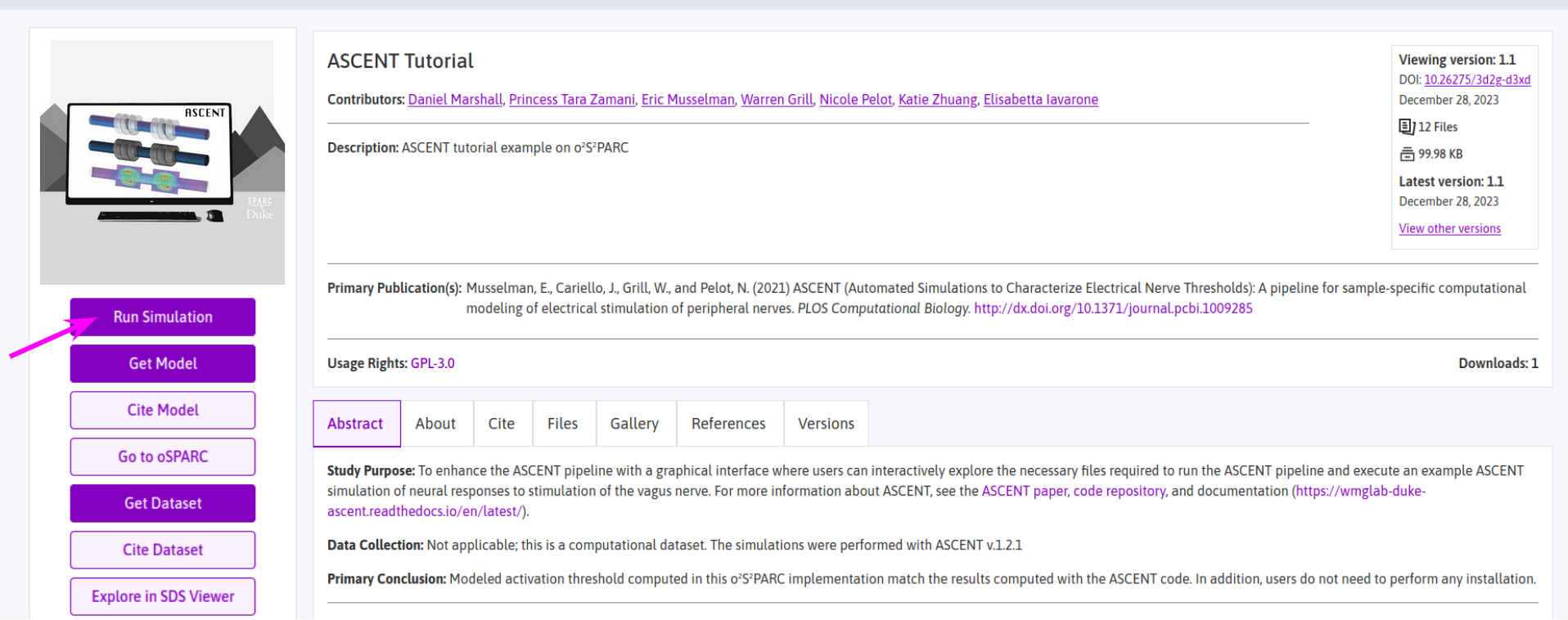Open contributor Daniel Marshall link
The image size is (1568, 620).
click(x=455, y=100)
